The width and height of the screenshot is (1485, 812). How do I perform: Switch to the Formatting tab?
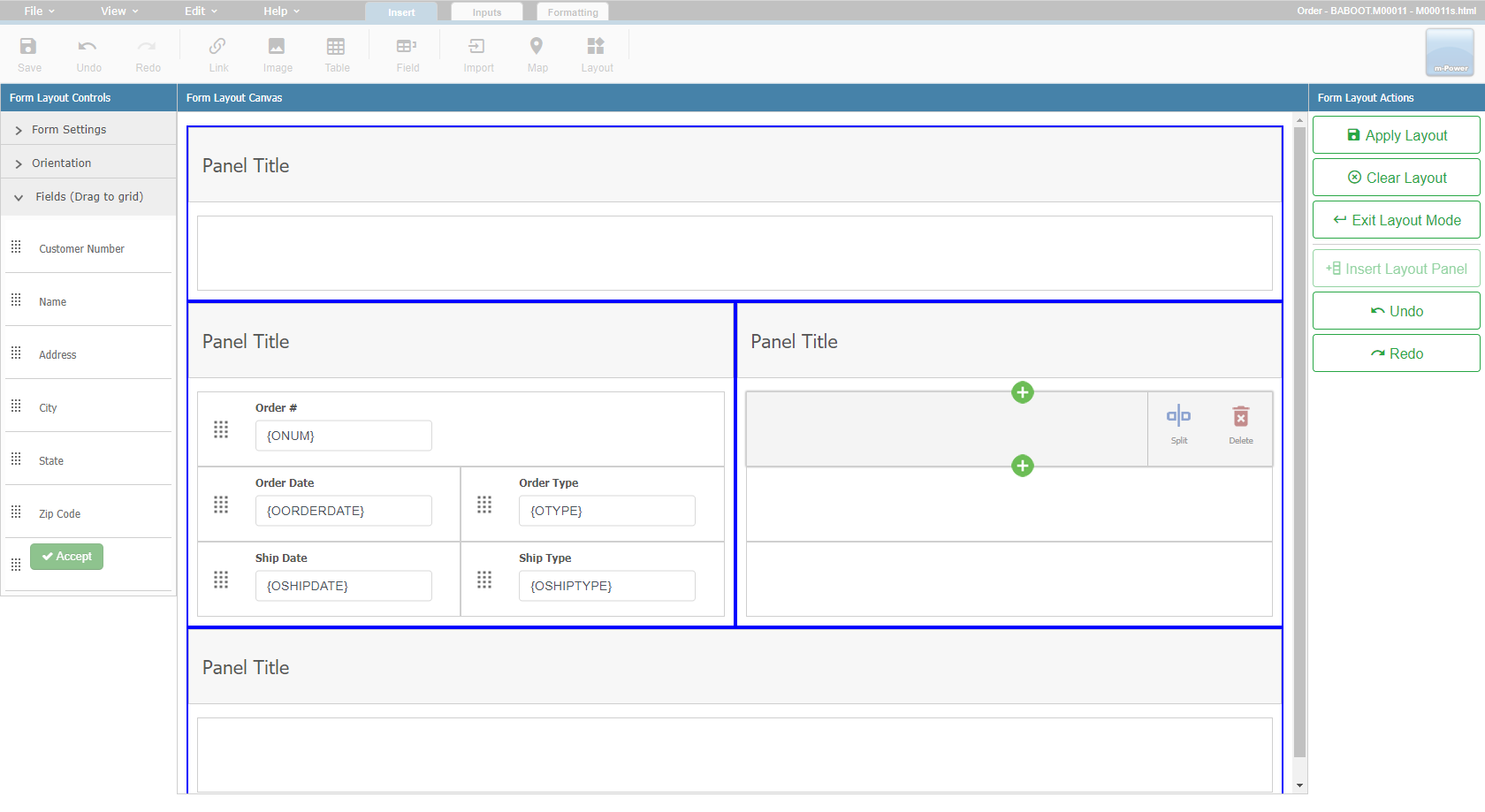pyautogui.click(x=573, y=12)
